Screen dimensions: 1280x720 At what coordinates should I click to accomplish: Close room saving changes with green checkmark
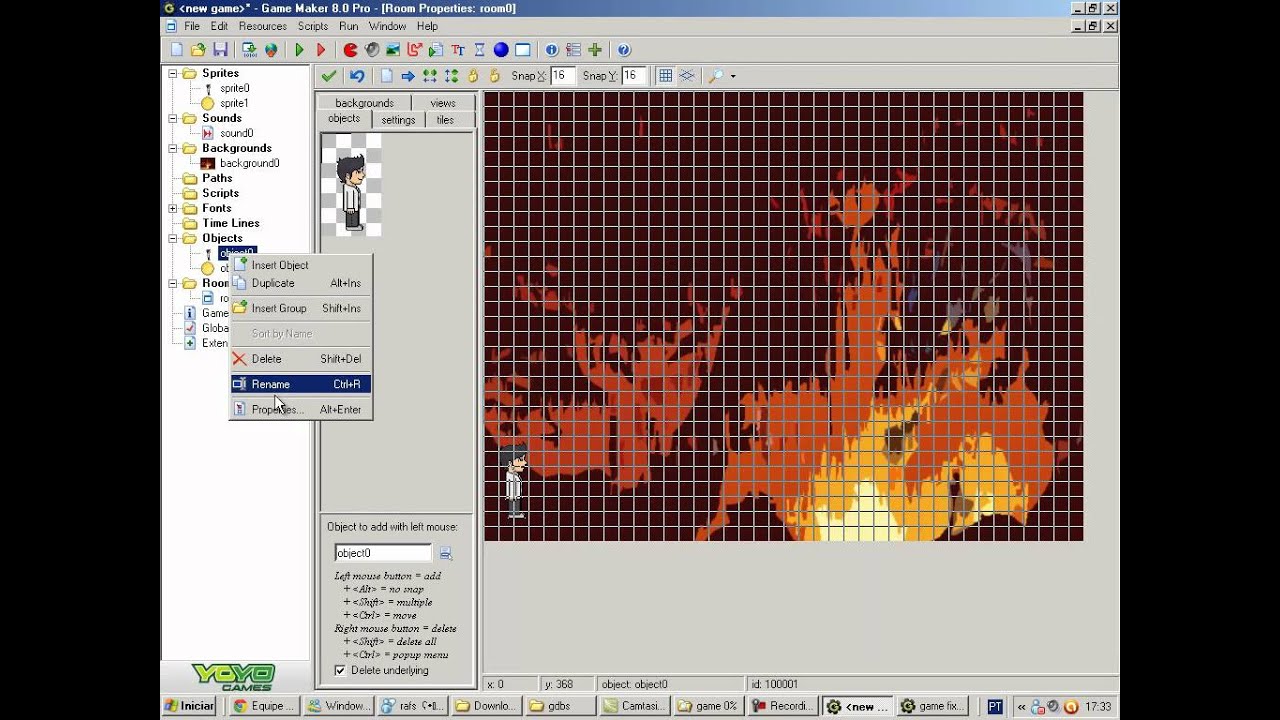tap(328, 76)
